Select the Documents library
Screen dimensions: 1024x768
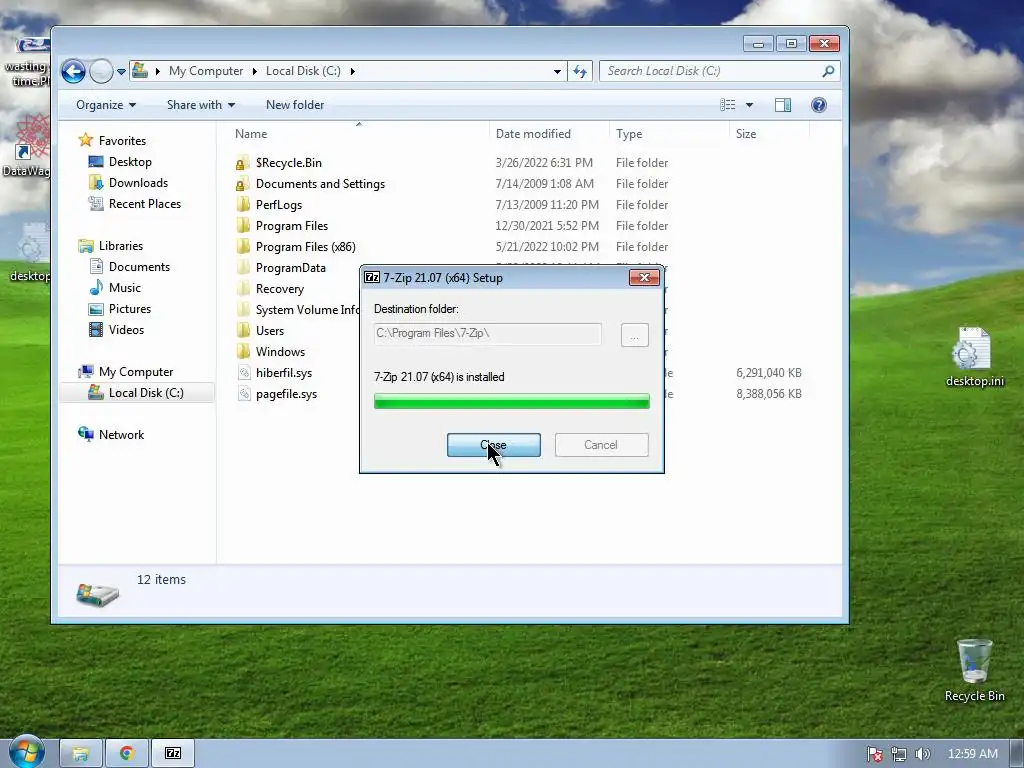coord(139,266)
